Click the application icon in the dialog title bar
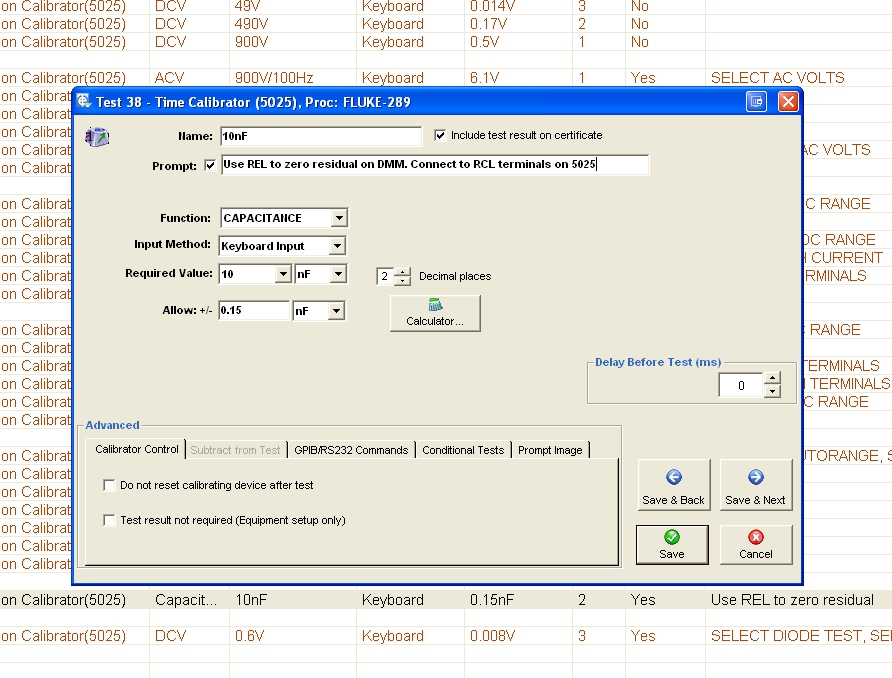 tap(84, 102)
